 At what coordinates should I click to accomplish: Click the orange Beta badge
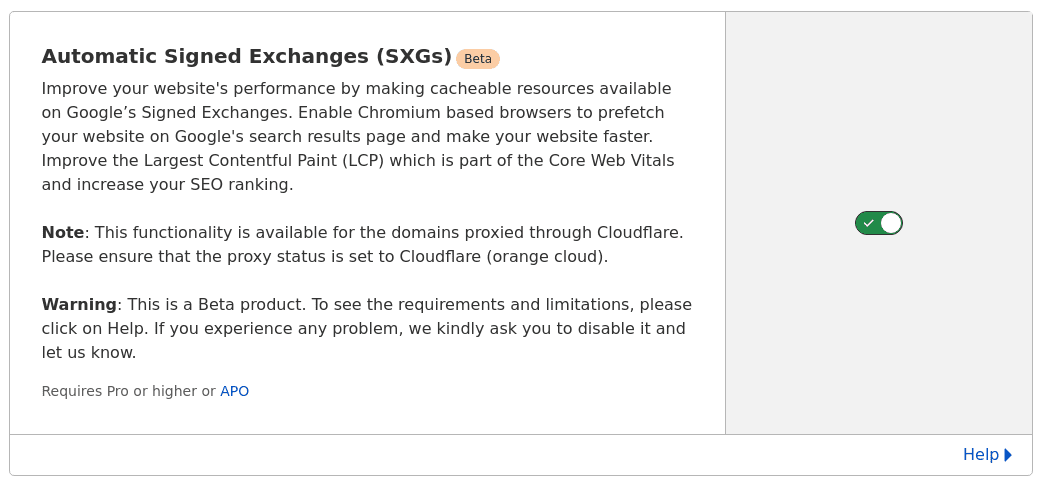pos(478,59)
